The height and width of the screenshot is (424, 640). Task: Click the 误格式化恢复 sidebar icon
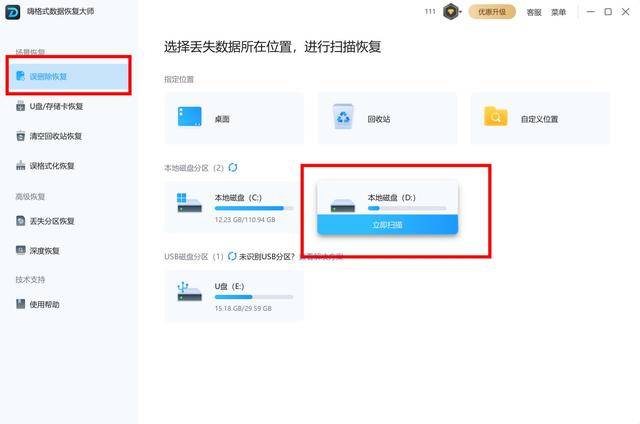tap(21, 166)
